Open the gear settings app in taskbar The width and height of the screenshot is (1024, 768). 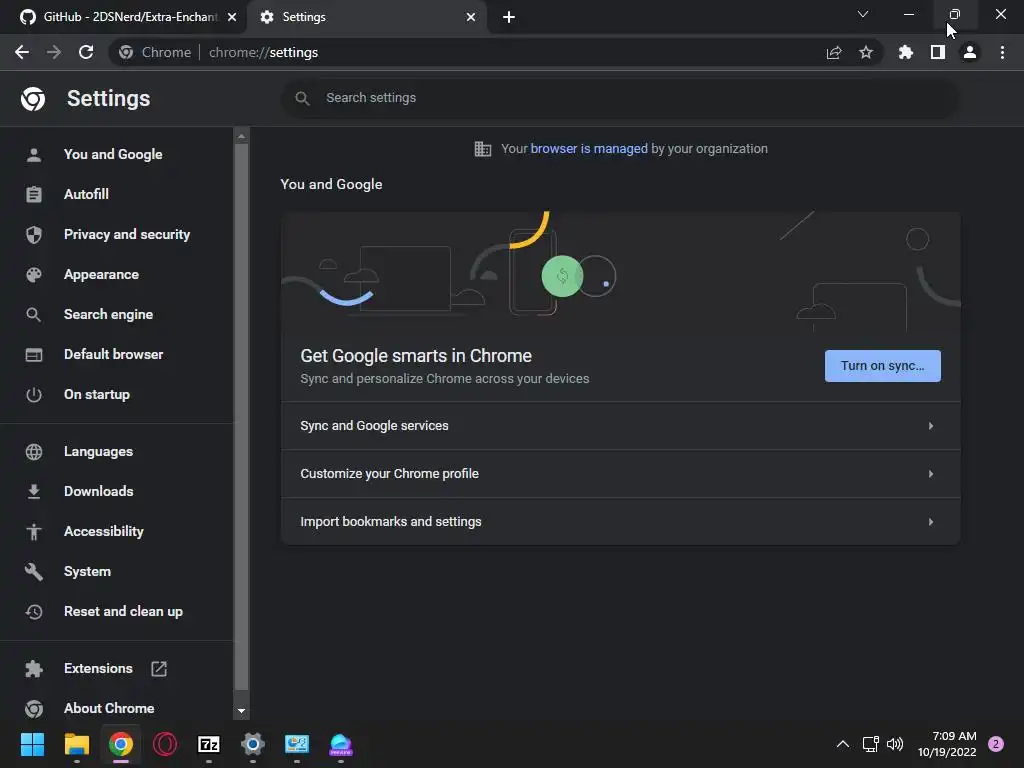253,744
